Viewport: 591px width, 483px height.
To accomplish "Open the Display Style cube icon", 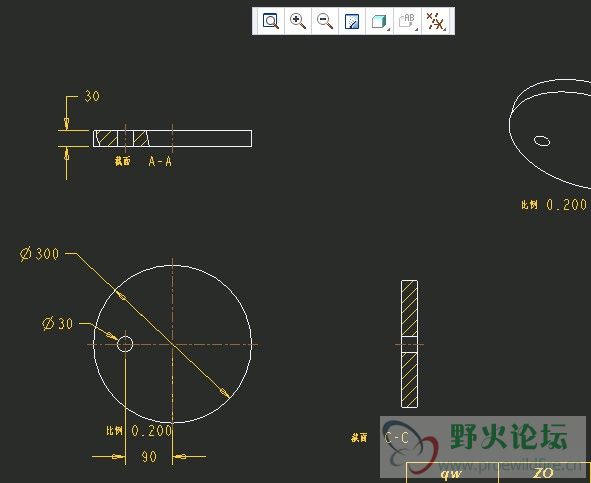I will coord(380,21).
